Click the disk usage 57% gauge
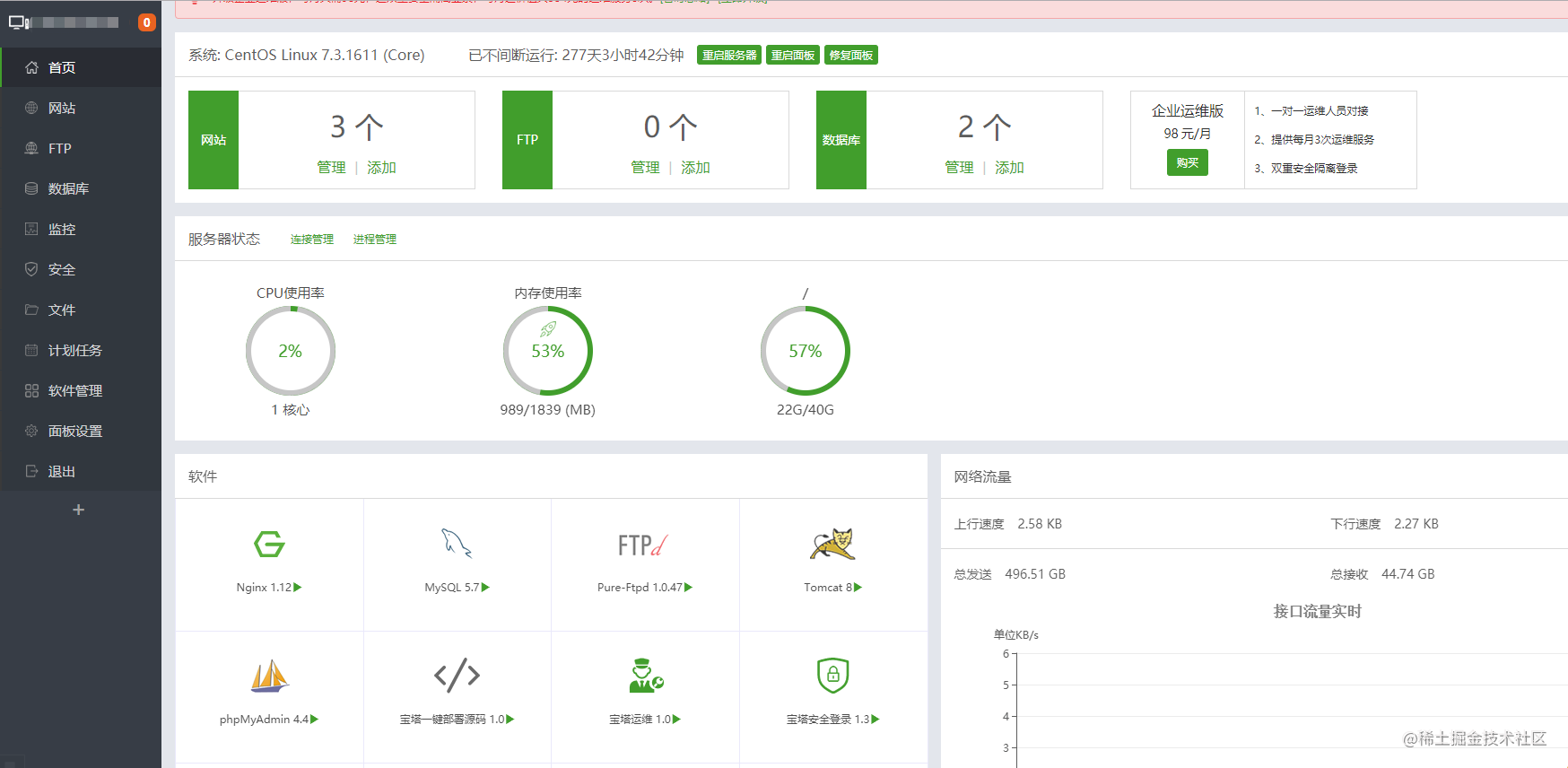This screenshot has width=1568, height=768. pyautogui.click(x=806, y=351)
